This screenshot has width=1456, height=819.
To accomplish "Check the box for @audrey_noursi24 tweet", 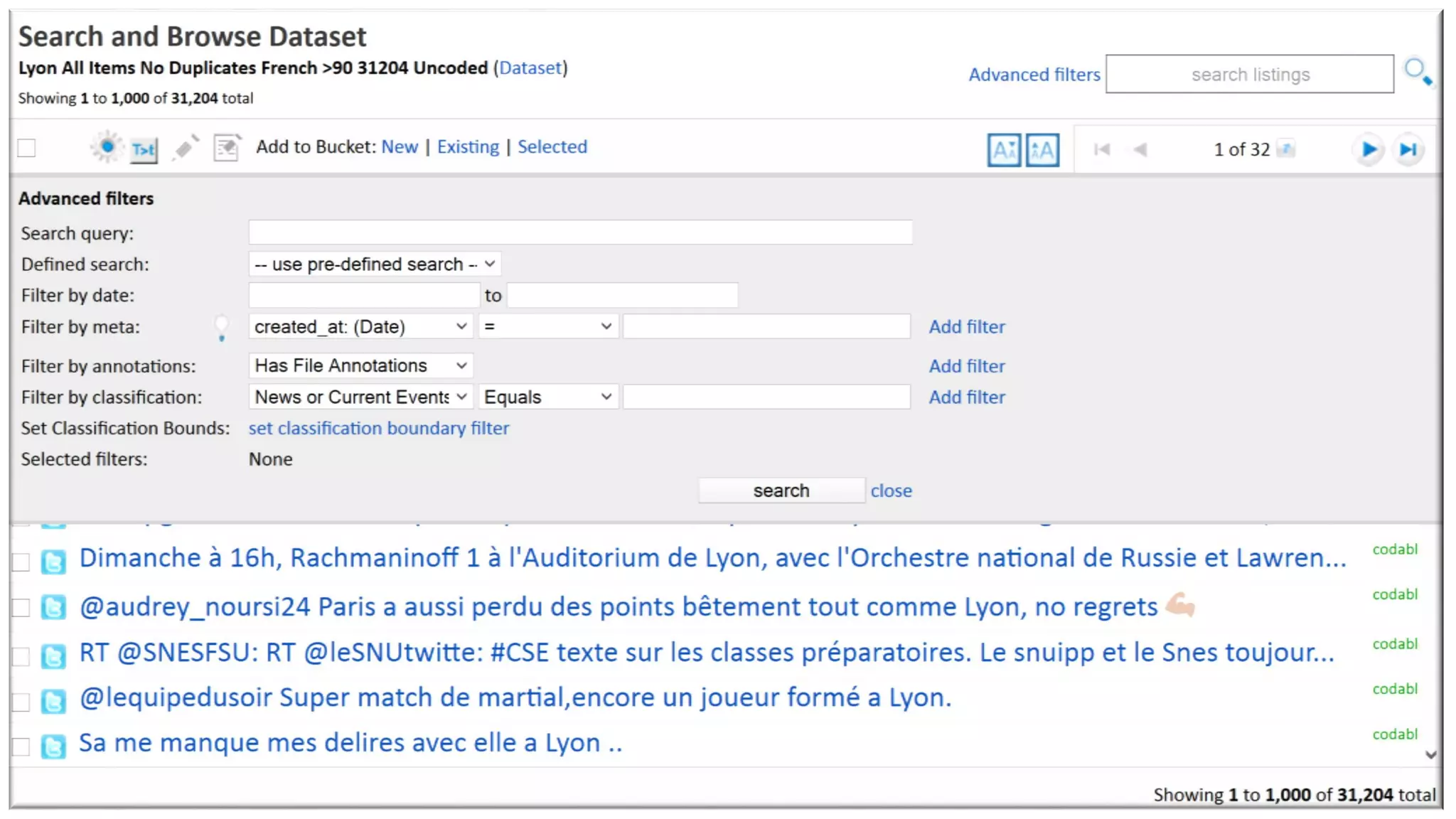I will pyautogui.click(x=21, y=608).
